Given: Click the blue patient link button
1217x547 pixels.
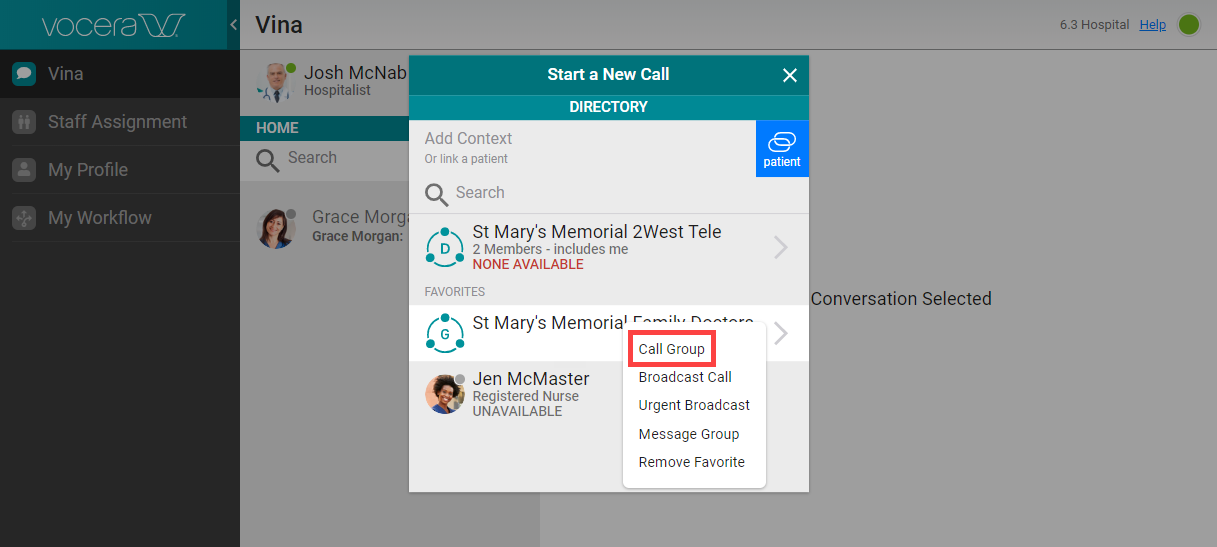Looking at the screenshot, I should [782, 149].
